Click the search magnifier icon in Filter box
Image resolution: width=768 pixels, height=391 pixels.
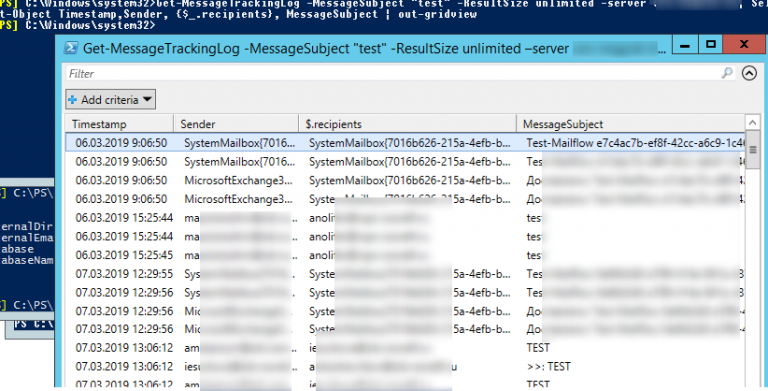727,73
